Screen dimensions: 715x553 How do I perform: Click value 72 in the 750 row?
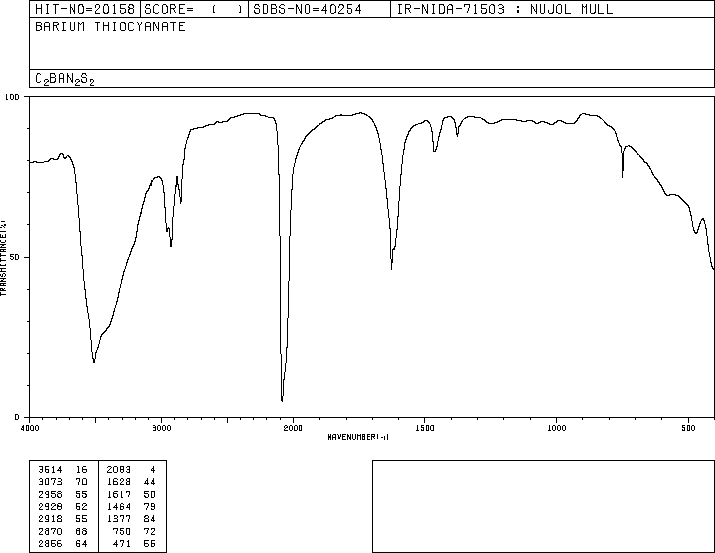(150, 532)
